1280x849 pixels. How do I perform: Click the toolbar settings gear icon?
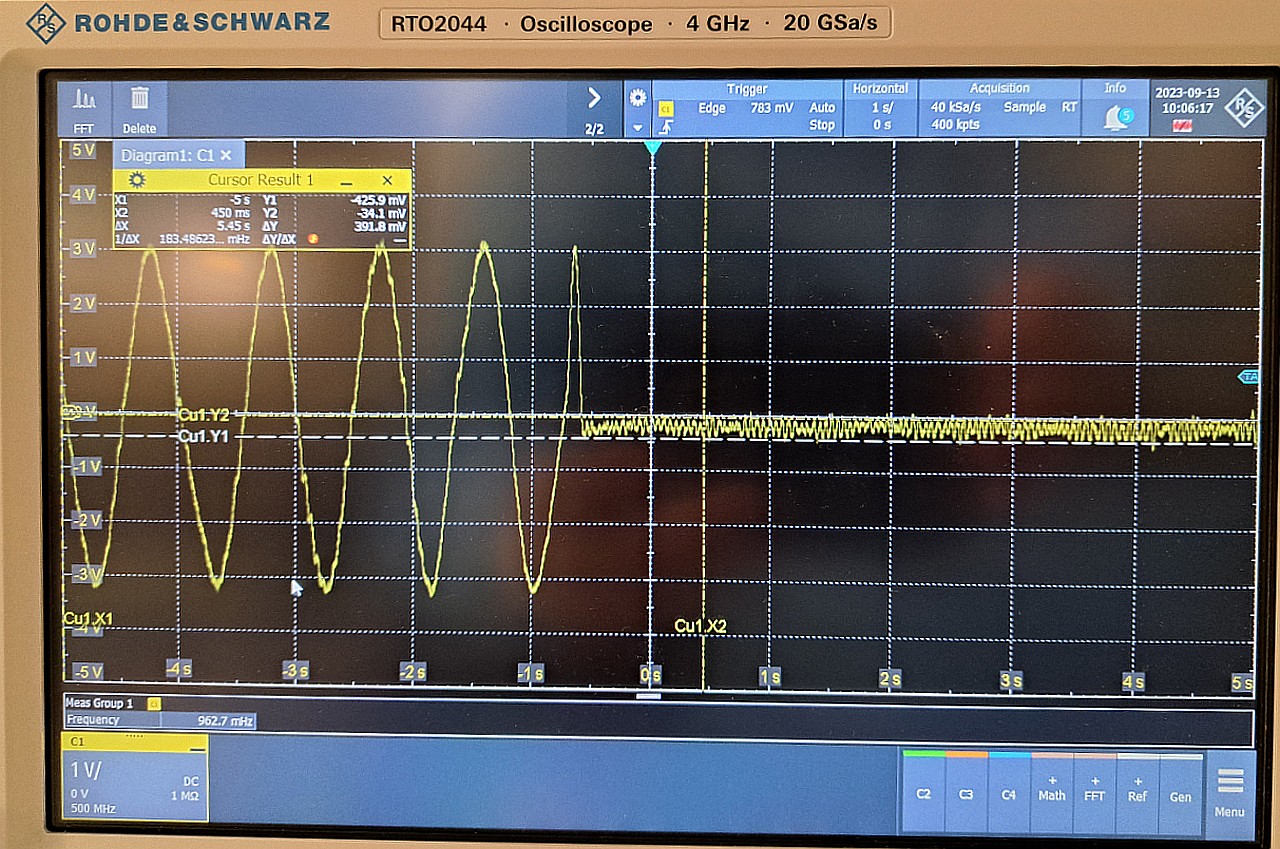[x=637, y=98]
